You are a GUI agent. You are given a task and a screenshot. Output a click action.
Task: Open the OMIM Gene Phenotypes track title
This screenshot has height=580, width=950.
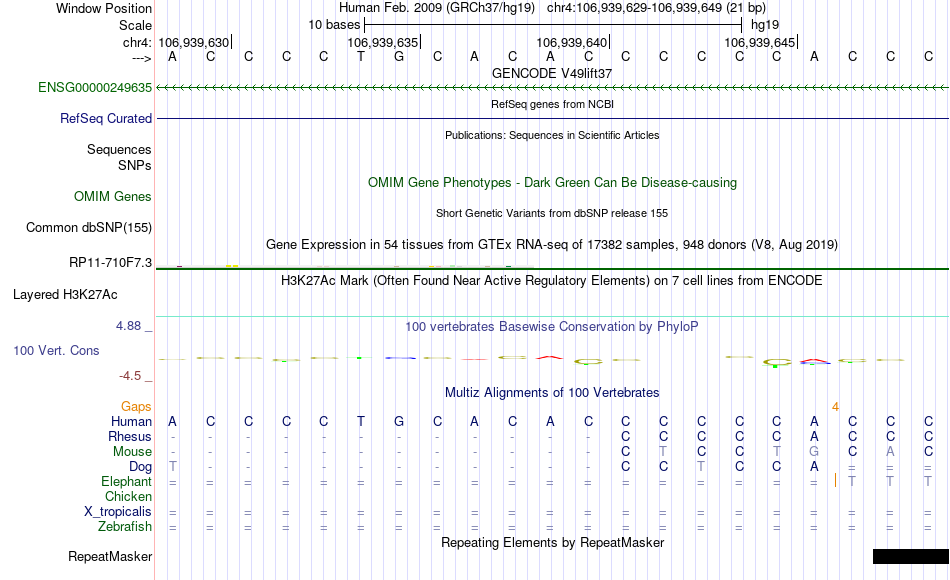coord(552,182)
